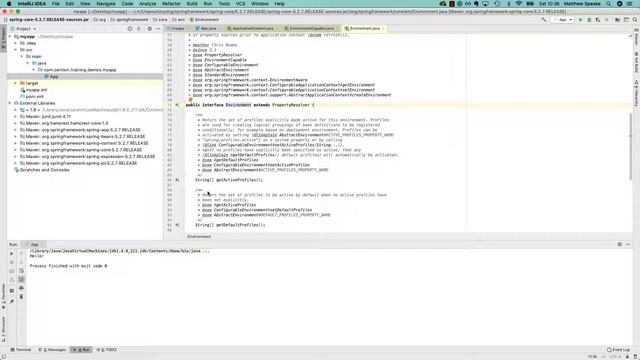
Task: Hide the Run panel with minus icon
Action: point(628,244)
